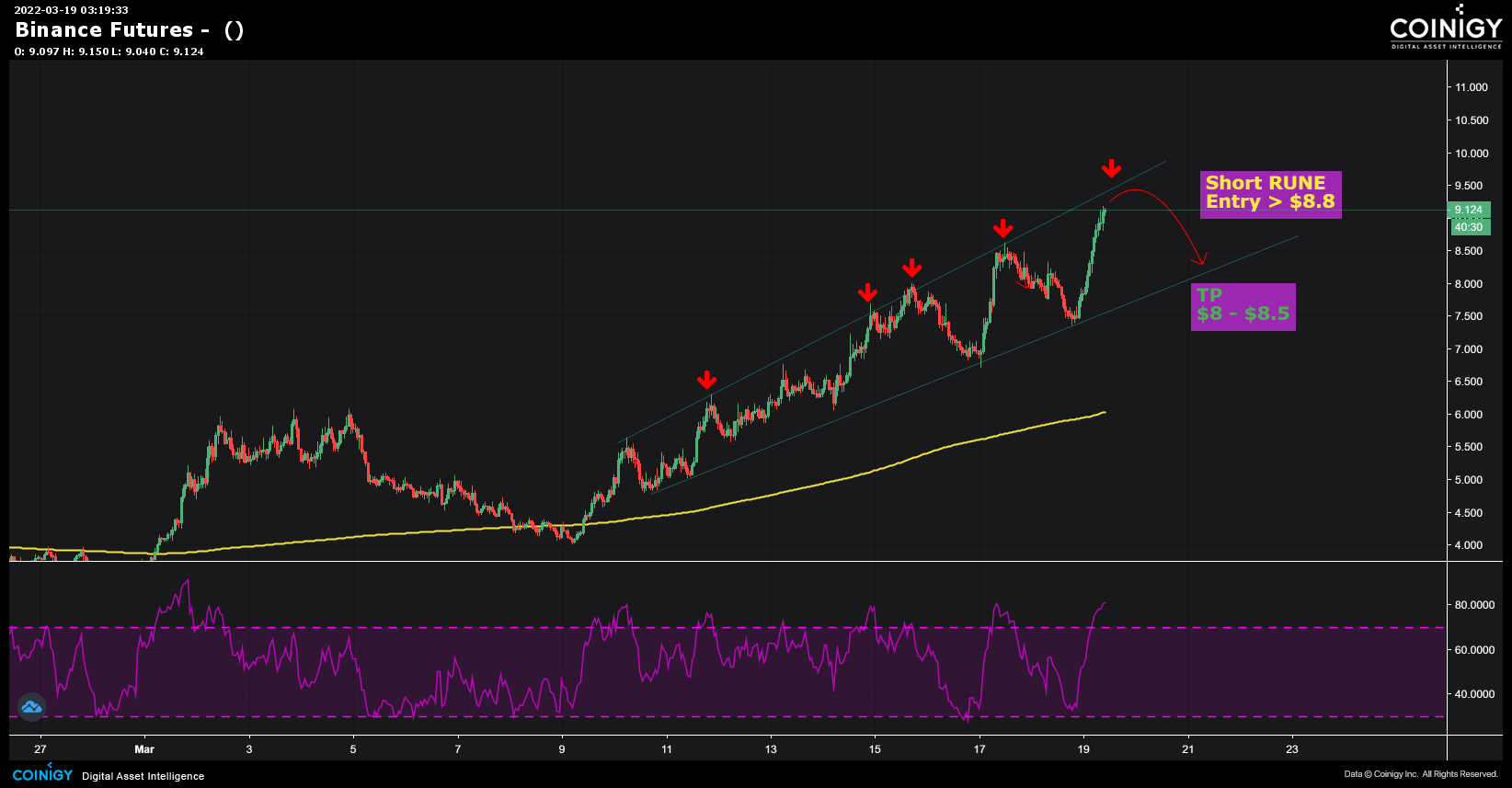The width and height of the screenshot is (1512, 788).
Task: Click the 8.000 price axis label
Action: click(1469, 284)
